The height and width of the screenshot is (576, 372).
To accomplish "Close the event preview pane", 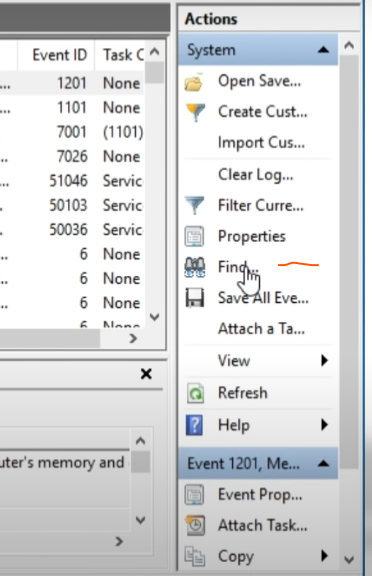I will coord(146,374).
